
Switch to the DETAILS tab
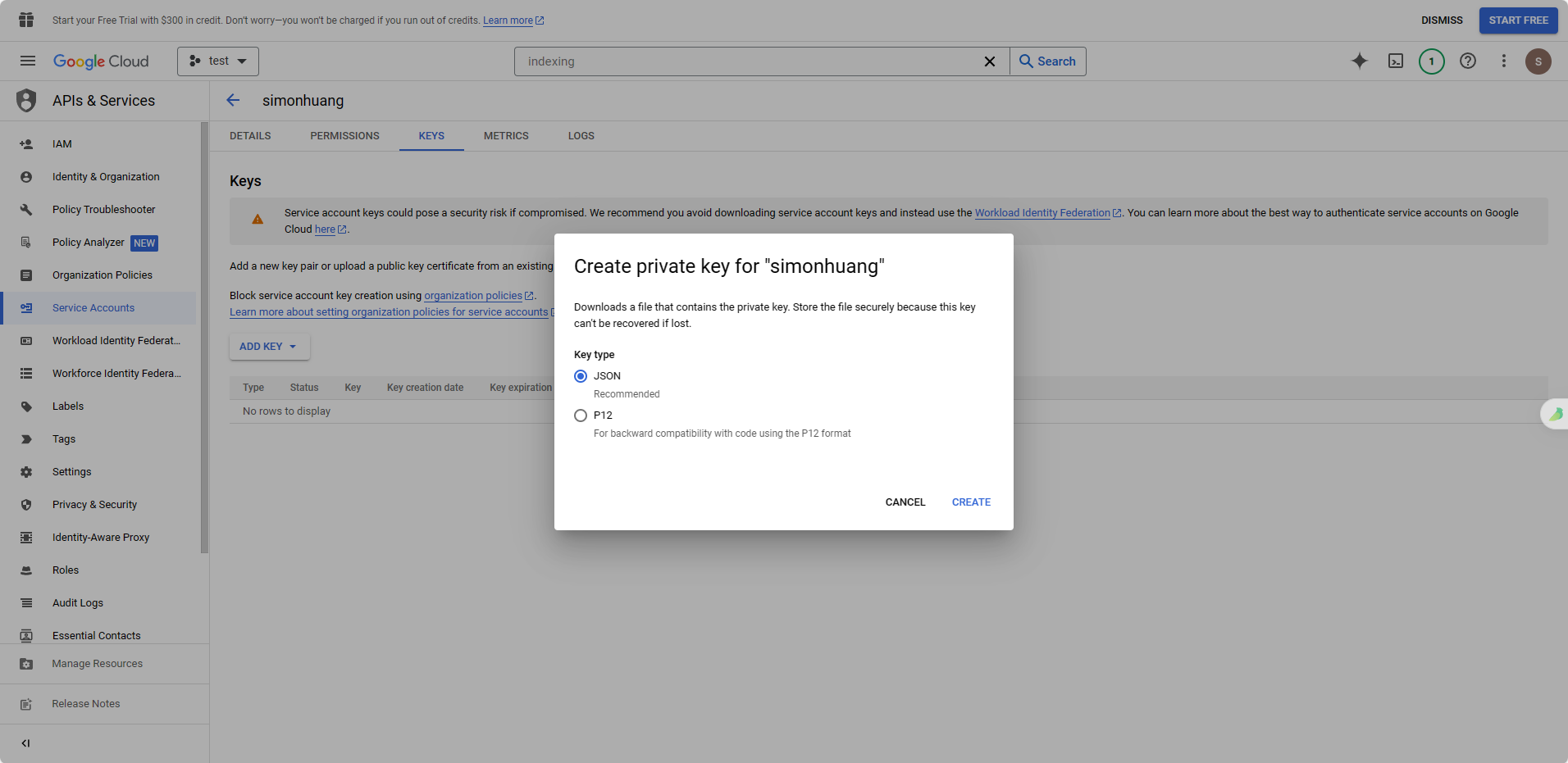250,136
